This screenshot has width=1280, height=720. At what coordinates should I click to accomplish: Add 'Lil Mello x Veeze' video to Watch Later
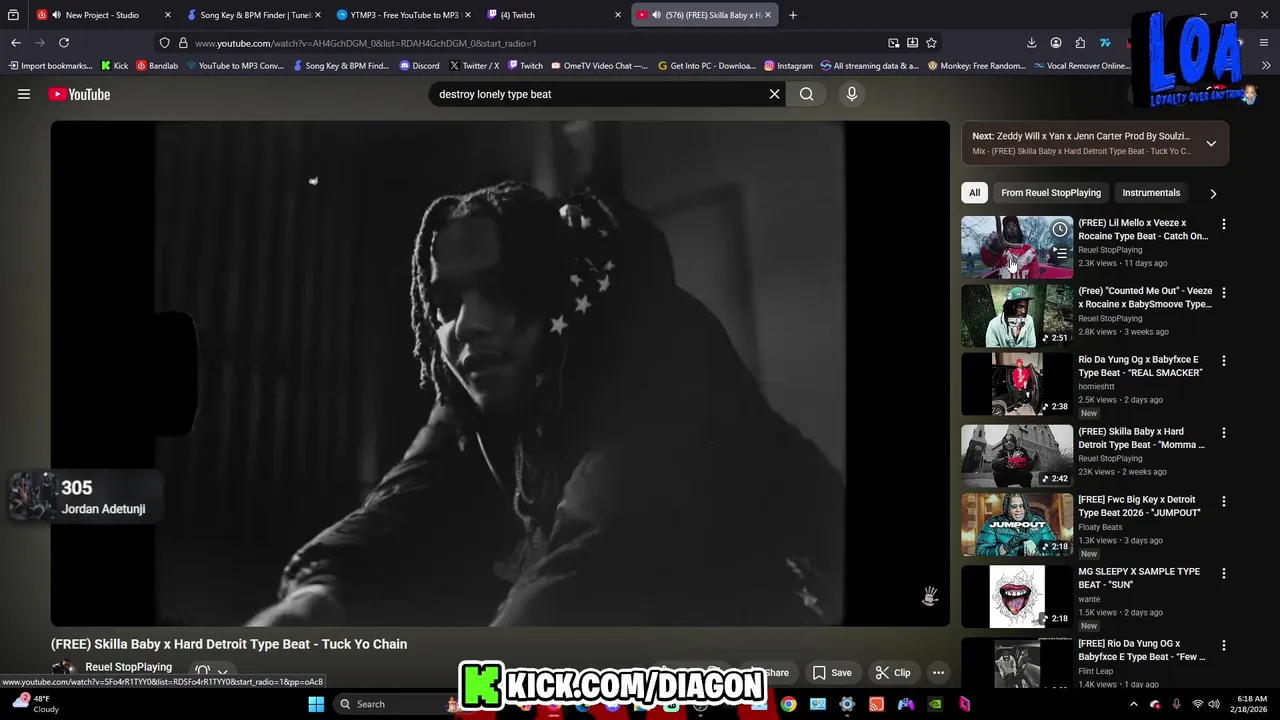pyautogui.click(x=1060, y=230)
